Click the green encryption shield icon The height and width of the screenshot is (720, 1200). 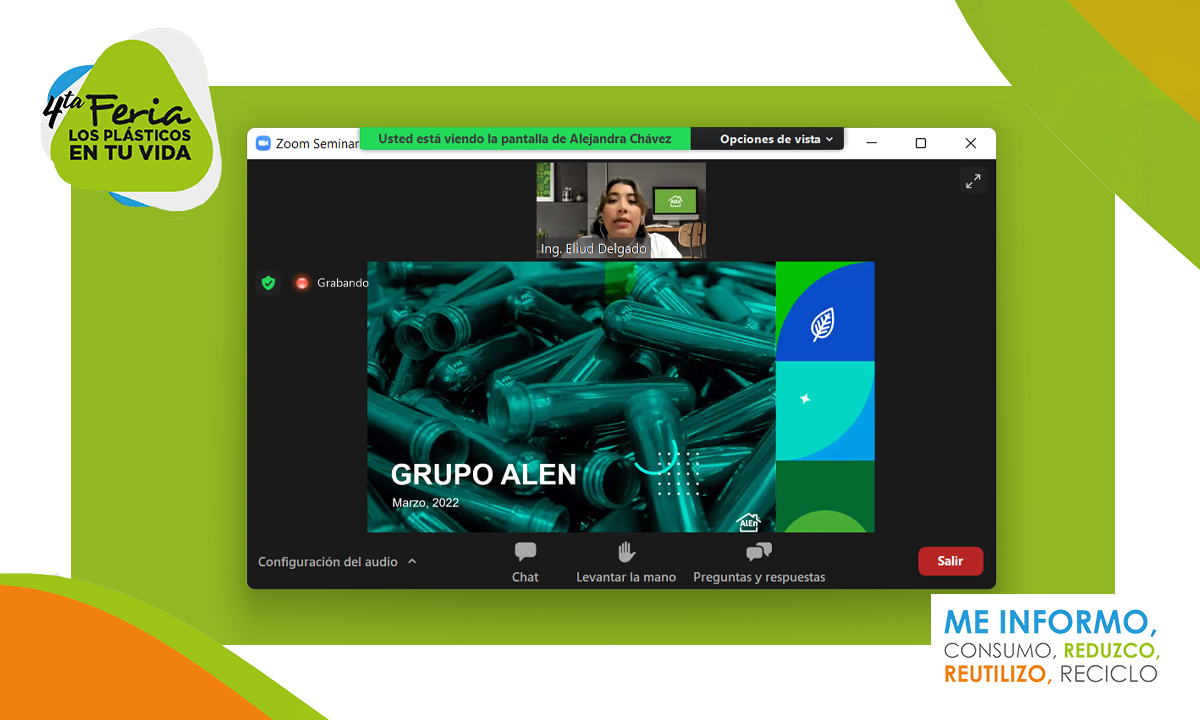268,283
